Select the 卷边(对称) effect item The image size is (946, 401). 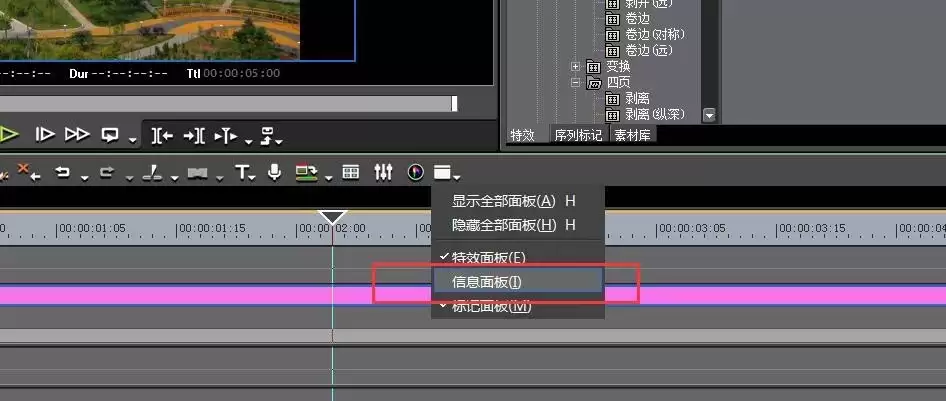(655, 34)
